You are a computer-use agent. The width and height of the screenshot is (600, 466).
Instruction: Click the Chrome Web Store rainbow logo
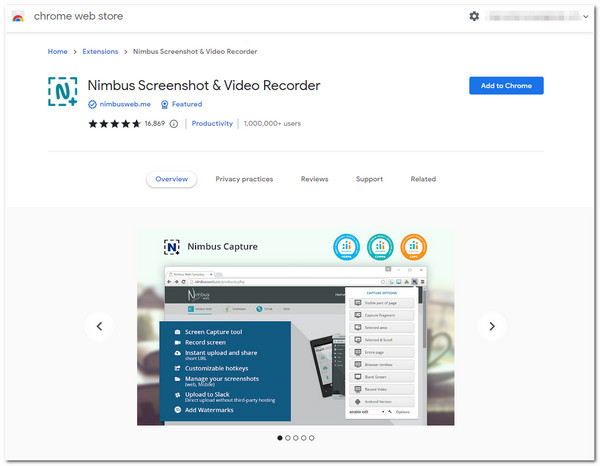(18, 16)
